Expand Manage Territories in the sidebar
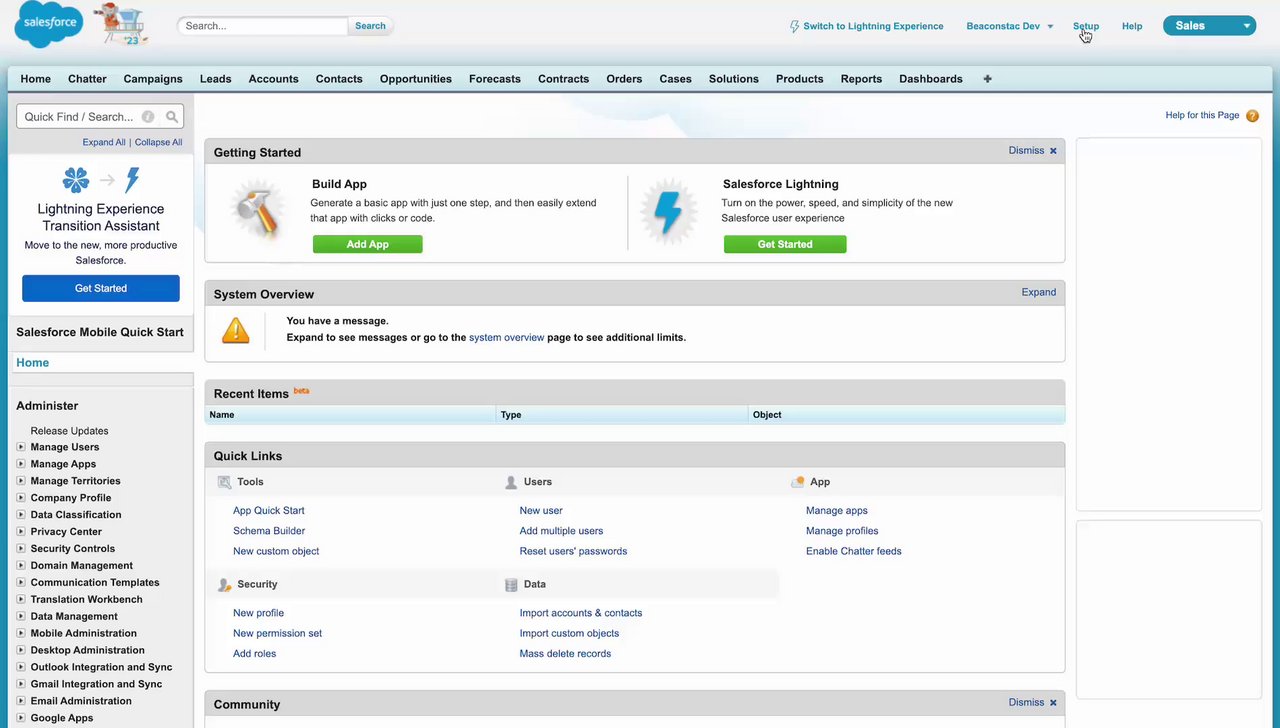 (21, 481)
